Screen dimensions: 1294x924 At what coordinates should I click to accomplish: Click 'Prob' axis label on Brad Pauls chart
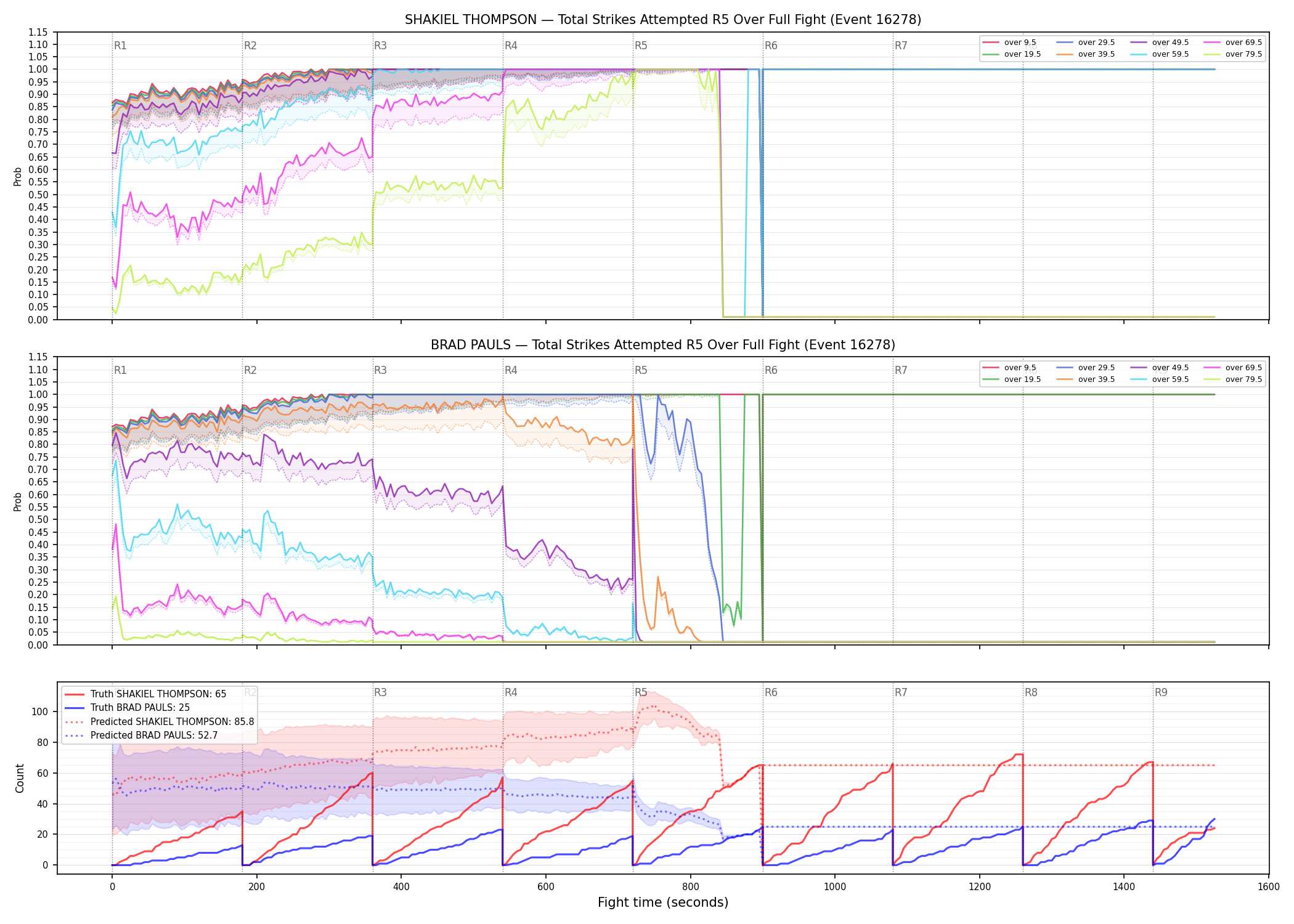[x=18, y=502]
